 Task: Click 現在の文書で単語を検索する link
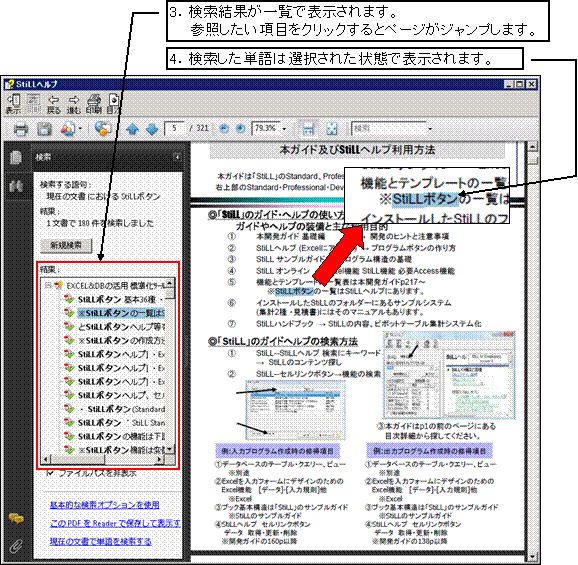tap(101, 541)
